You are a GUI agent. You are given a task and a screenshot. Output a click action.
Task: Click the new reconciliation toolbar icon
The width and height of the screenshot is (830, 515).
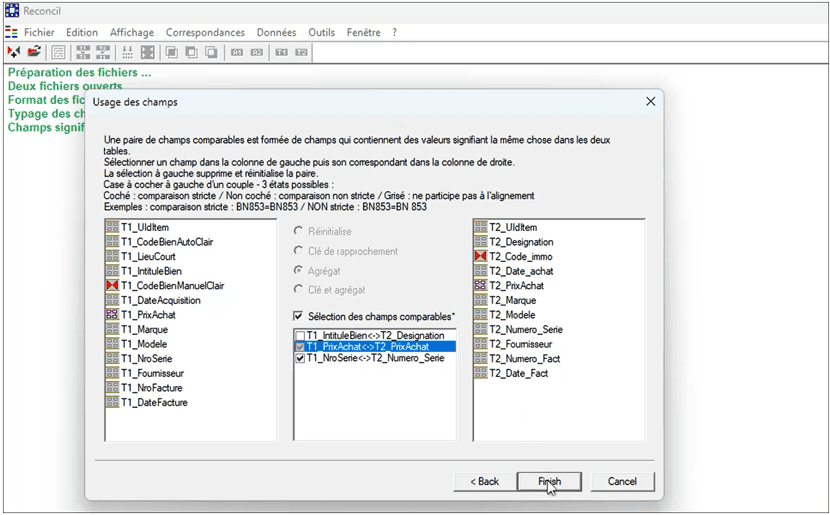14,52
